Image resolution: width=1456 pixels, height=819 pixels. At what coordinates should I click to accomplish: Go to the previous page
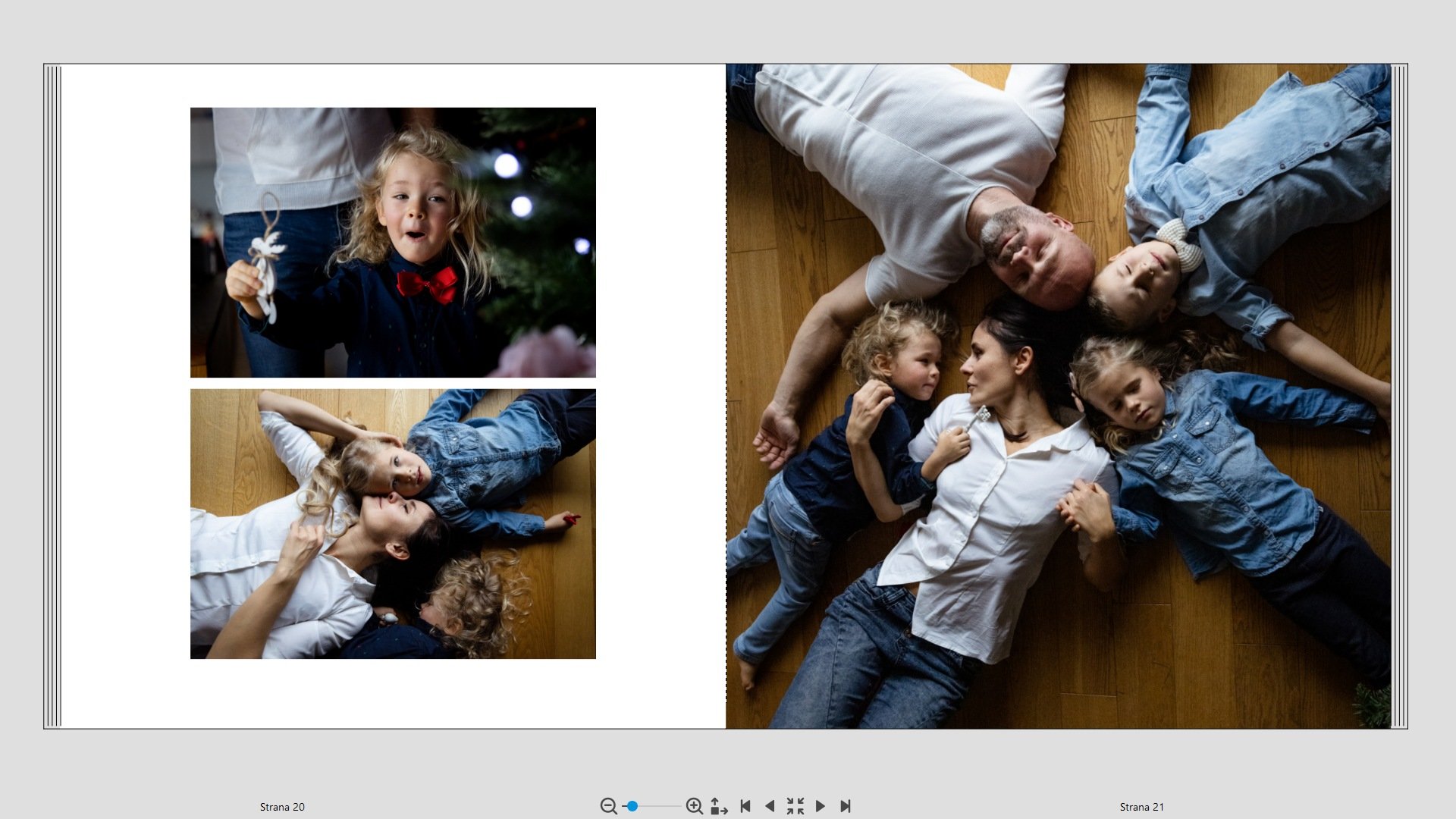(770, 806)
